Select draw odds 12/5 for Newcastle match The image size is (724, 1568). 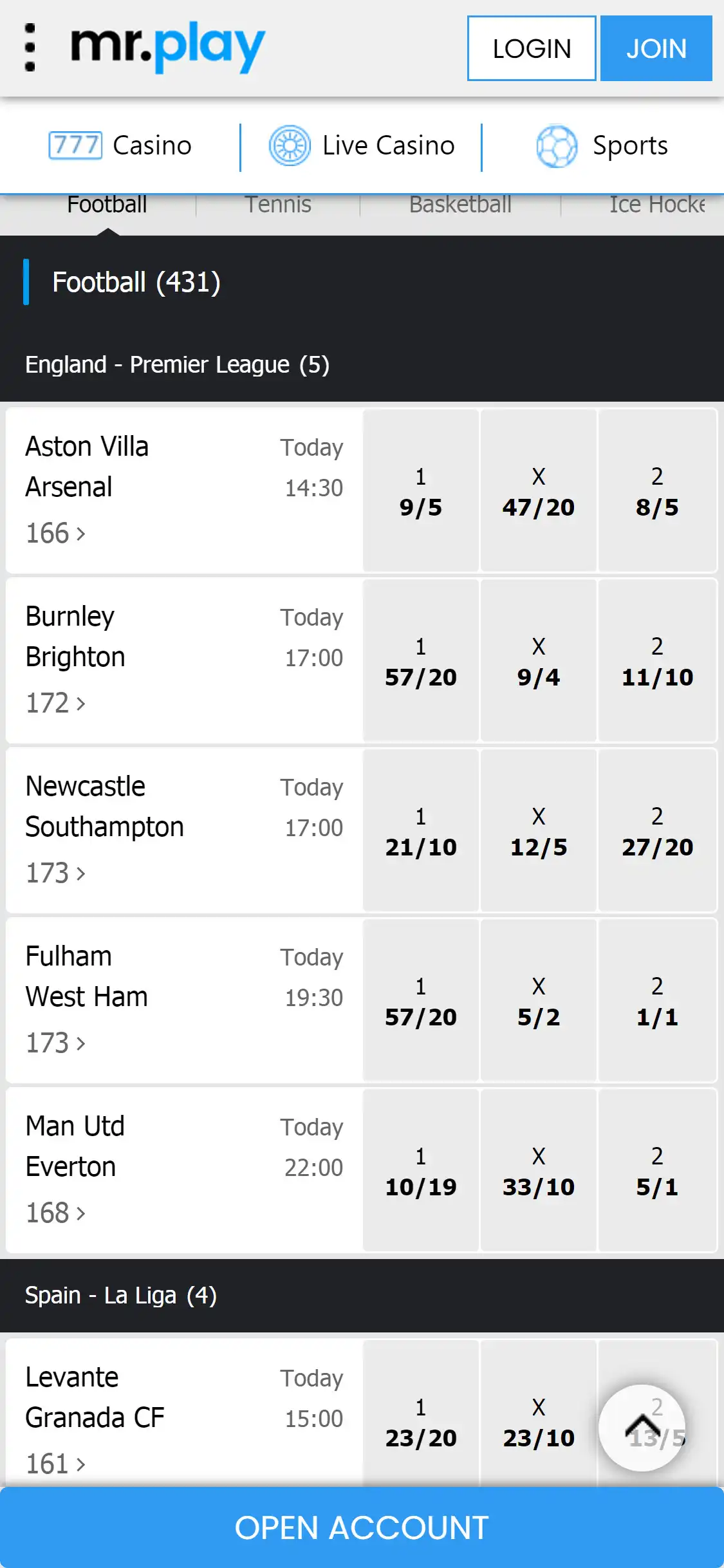[539, 831]
